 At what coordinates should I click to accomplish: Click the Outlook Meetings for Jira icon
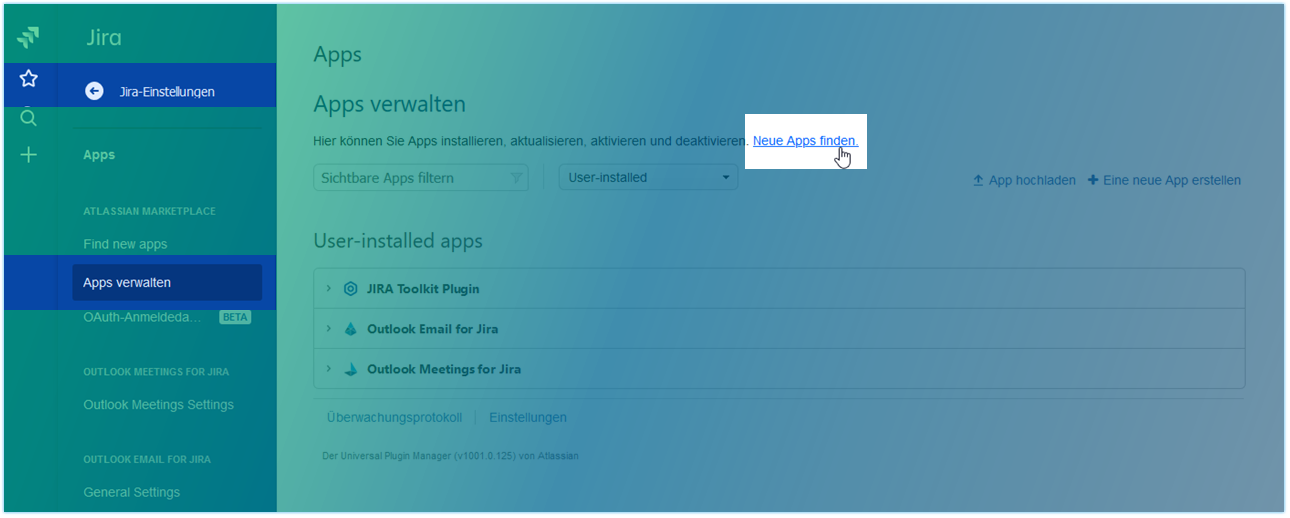click(x=350, y=369)
